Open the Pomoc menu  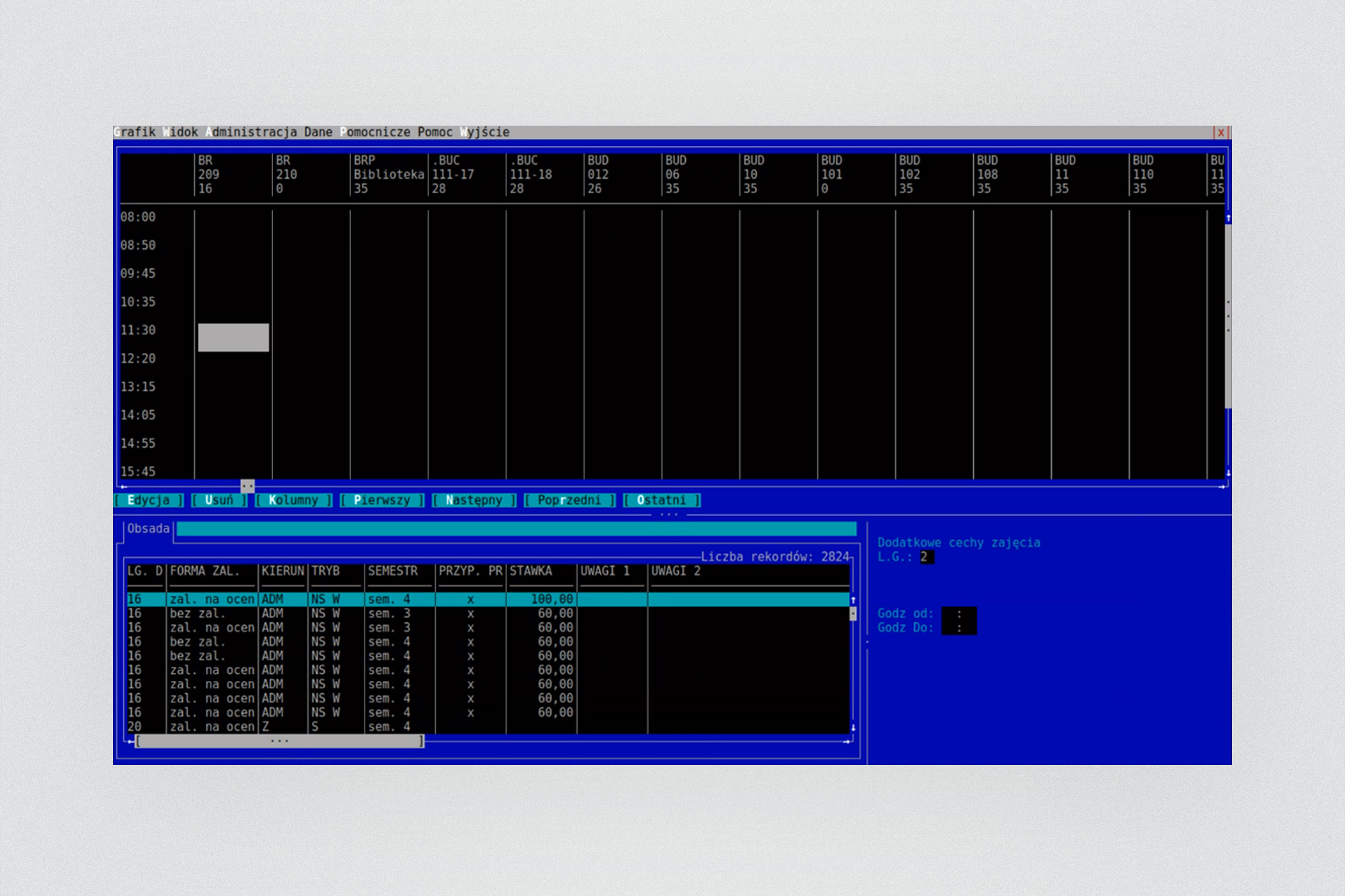[435, 132]
